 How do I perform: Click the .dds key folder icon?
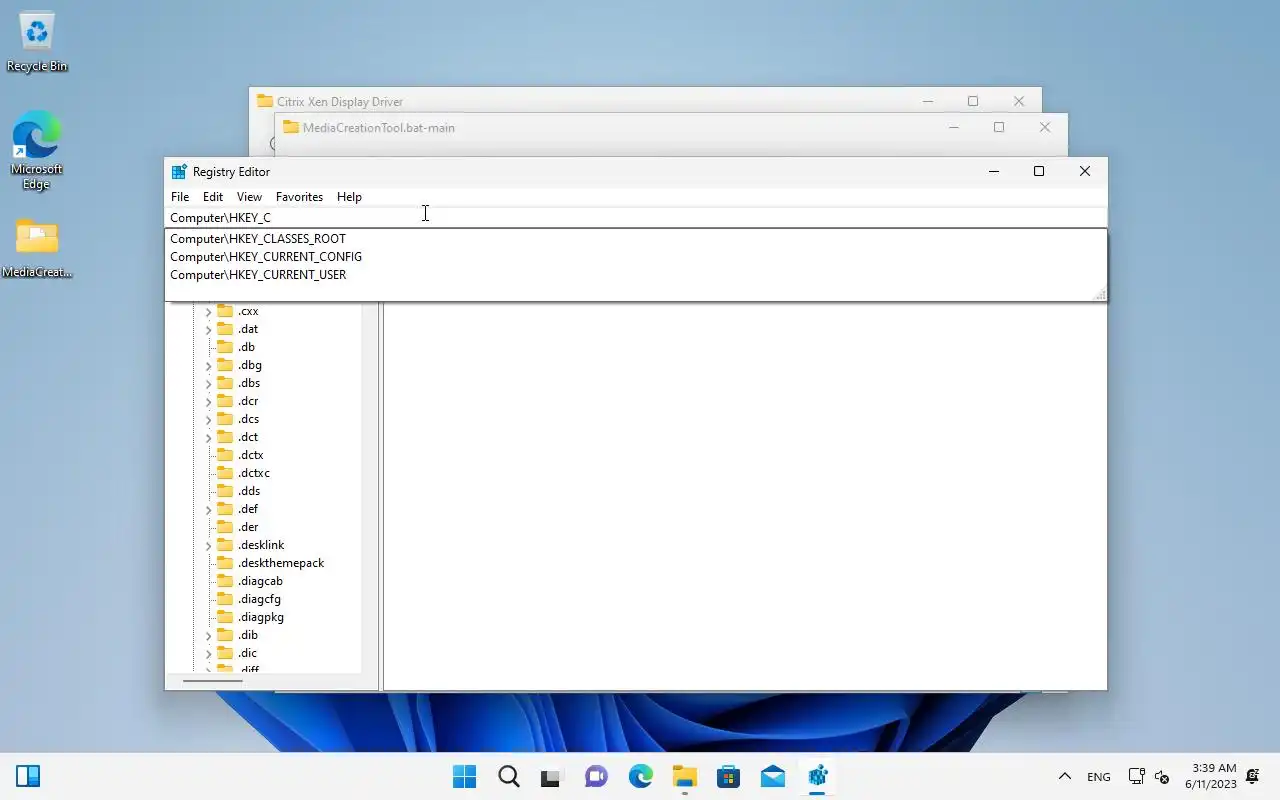click(225, 491)
